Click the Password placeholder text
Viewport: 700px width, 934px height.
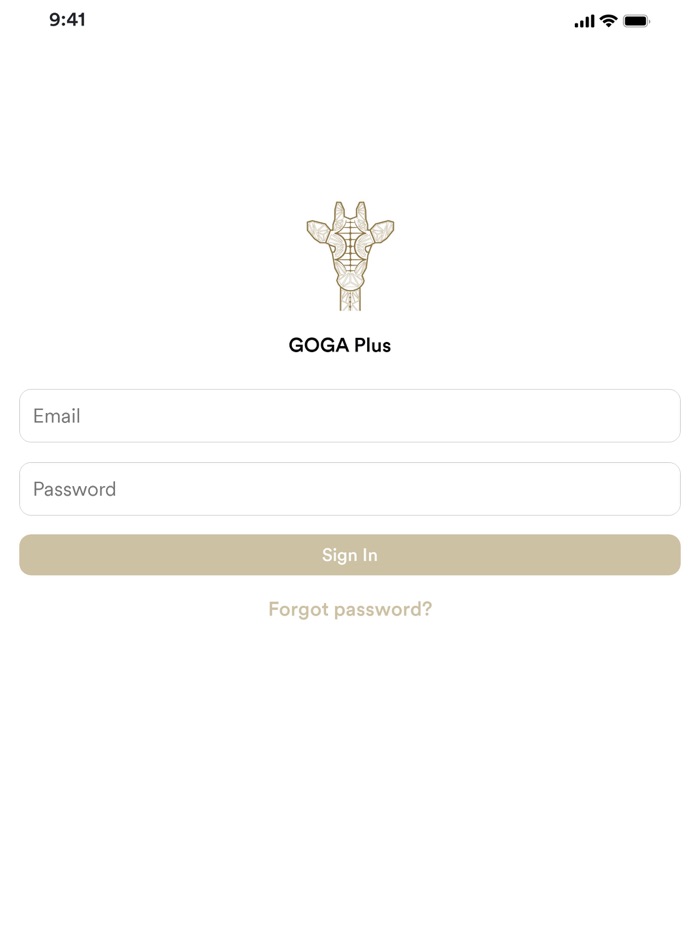tap(75, 489)
